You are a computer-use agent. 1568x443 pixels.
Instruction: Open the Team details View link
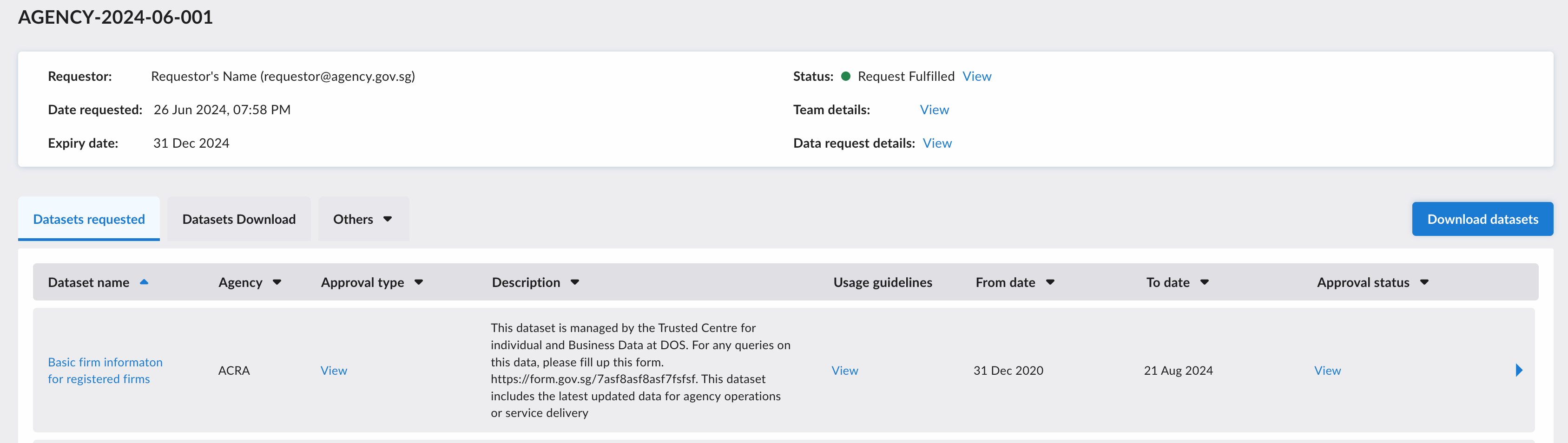pos(935,110)
